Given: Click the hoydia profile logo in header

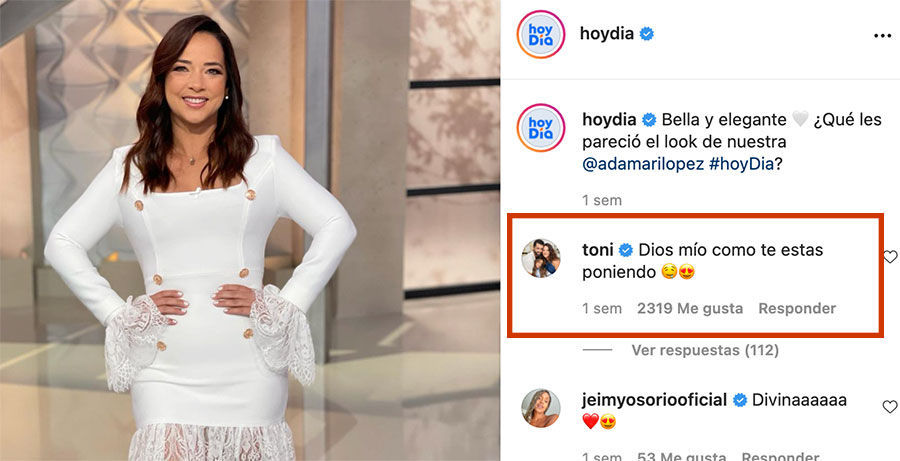Looking at the screenshot, I should click(541, 34).
